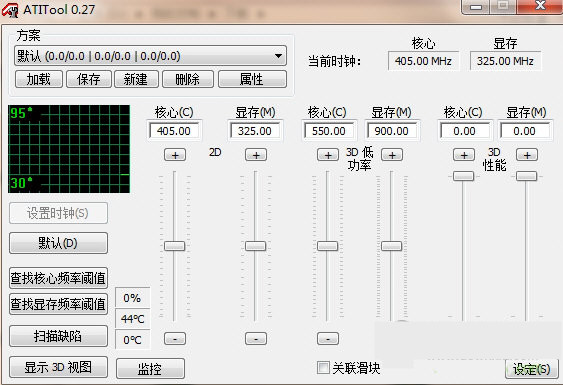Increase 2D memory clock with plus button
This screenshot has height=385, width=563.
point(256,155)
